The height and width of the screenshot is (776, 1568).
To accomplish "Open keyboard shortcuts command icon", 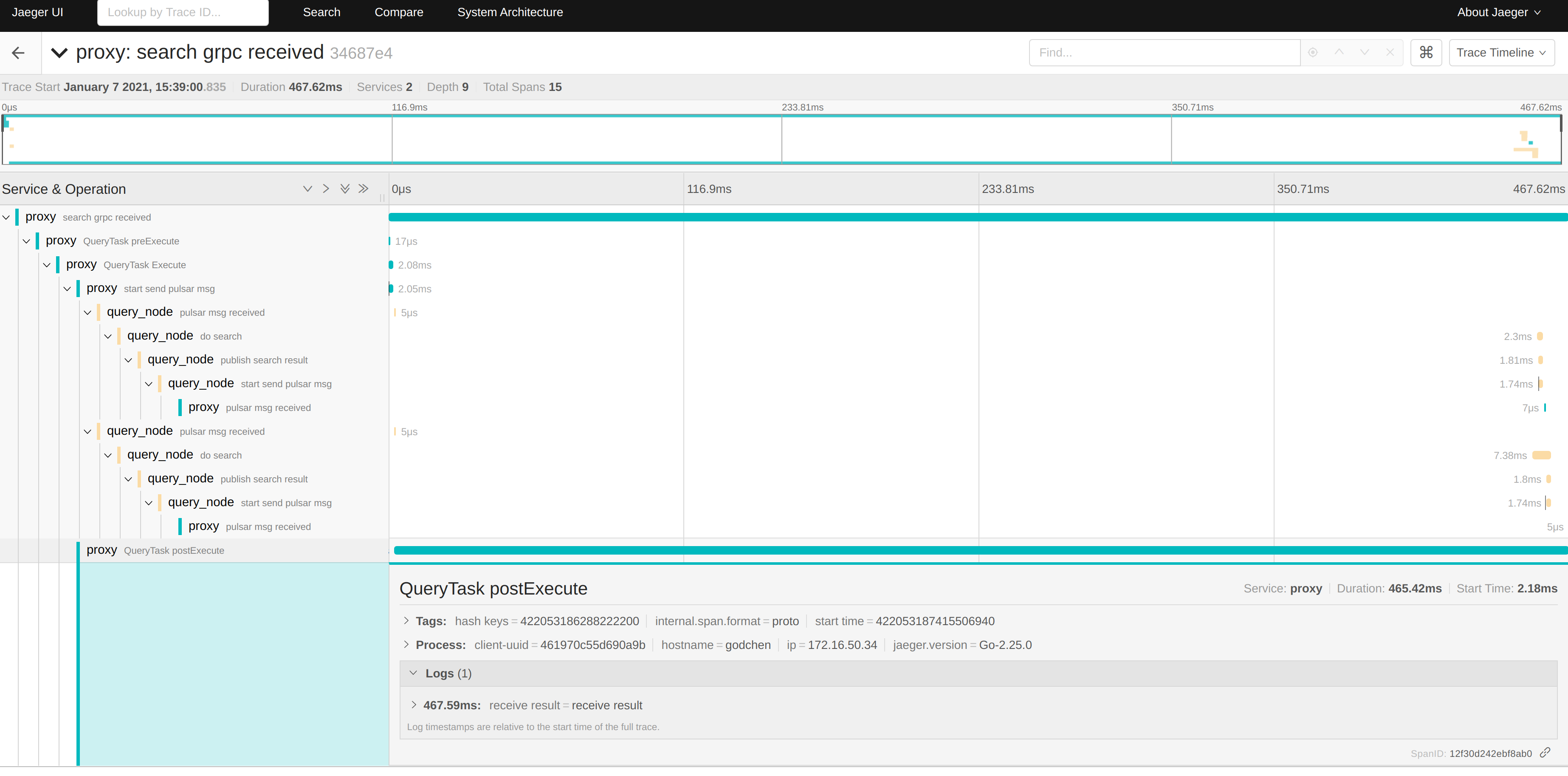I will click(1426, 52).
